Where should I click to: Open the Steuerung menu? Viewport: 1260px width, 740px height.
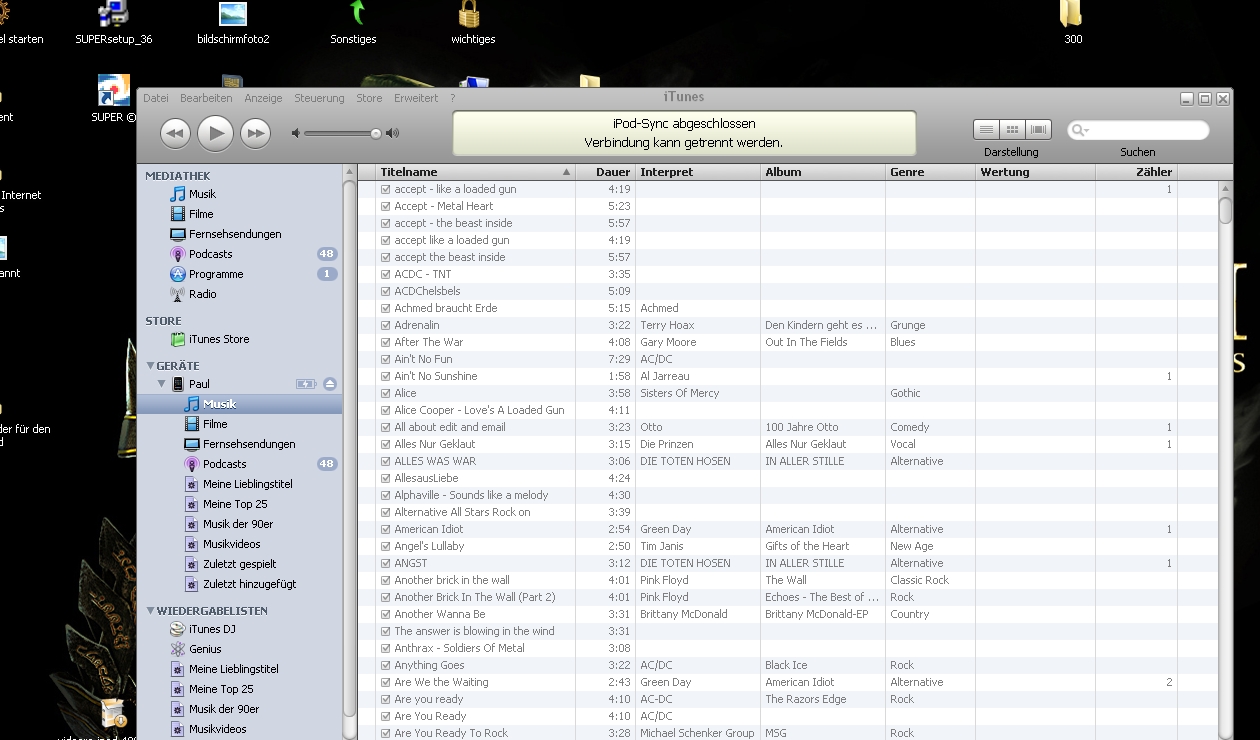pyautogui.click(x=319, y=98)
